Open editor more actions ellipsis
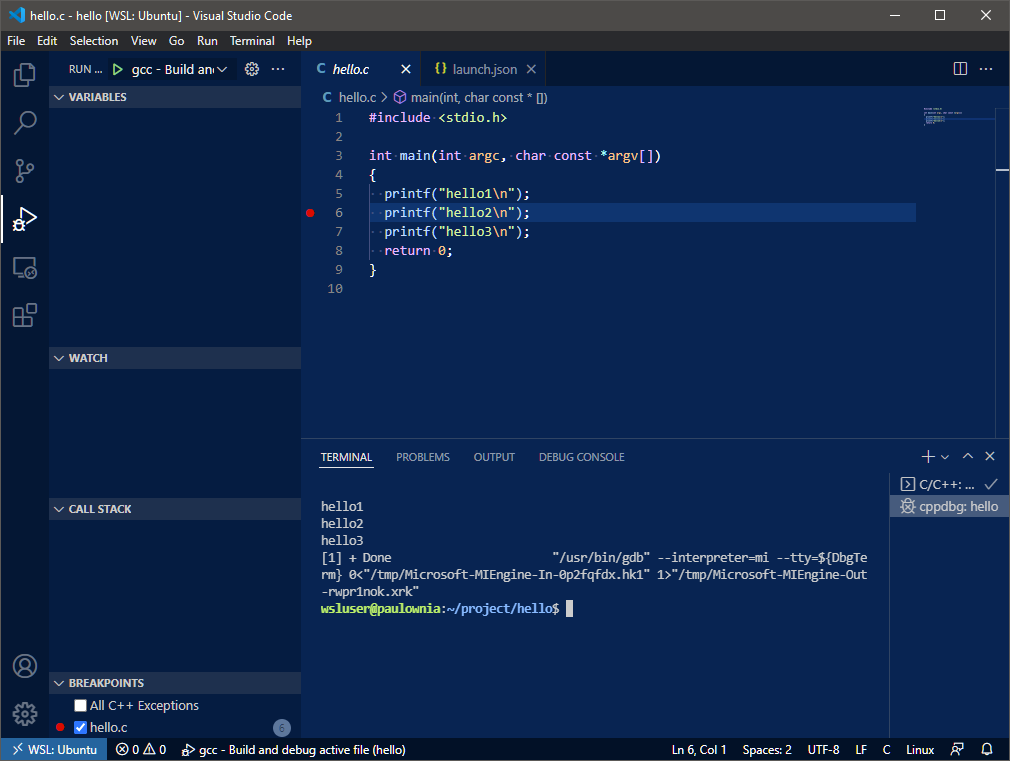 coord(986,69)
